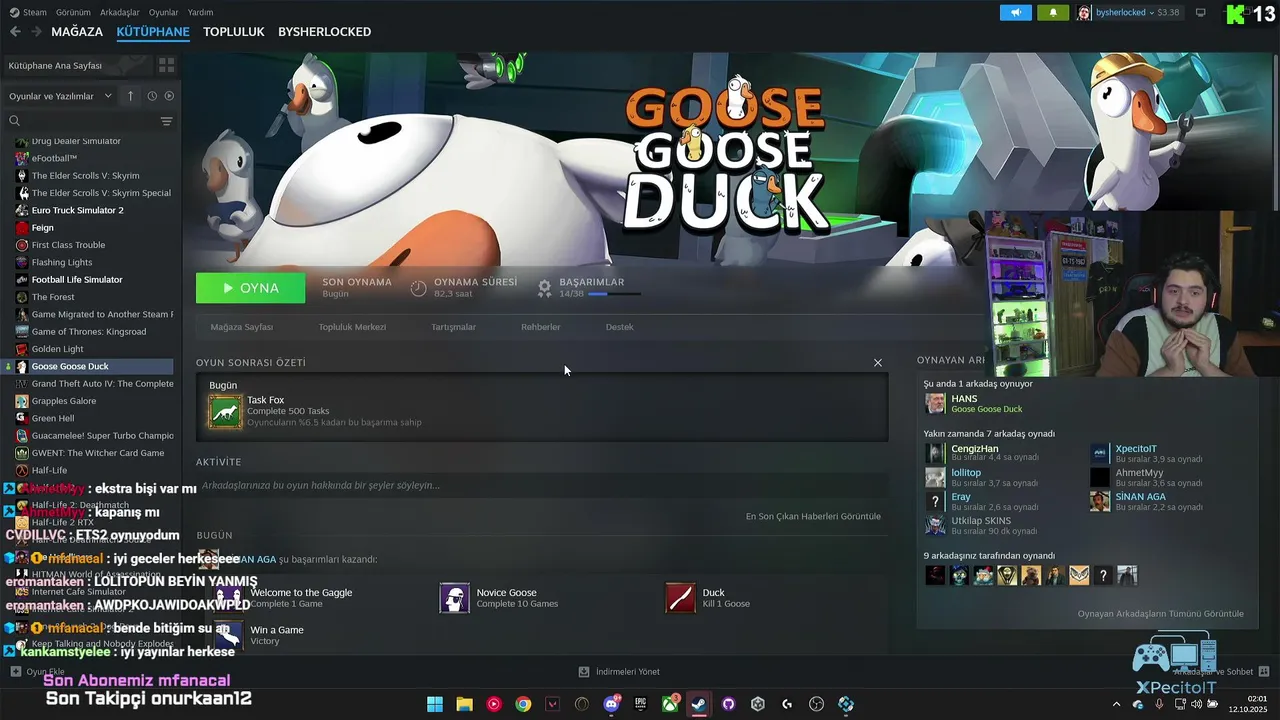The height and width of the screenshot is (720, 1280).
Task: Open the Mağaza Sayfası link
Action: pyautogui.click(x=241, y=327)
